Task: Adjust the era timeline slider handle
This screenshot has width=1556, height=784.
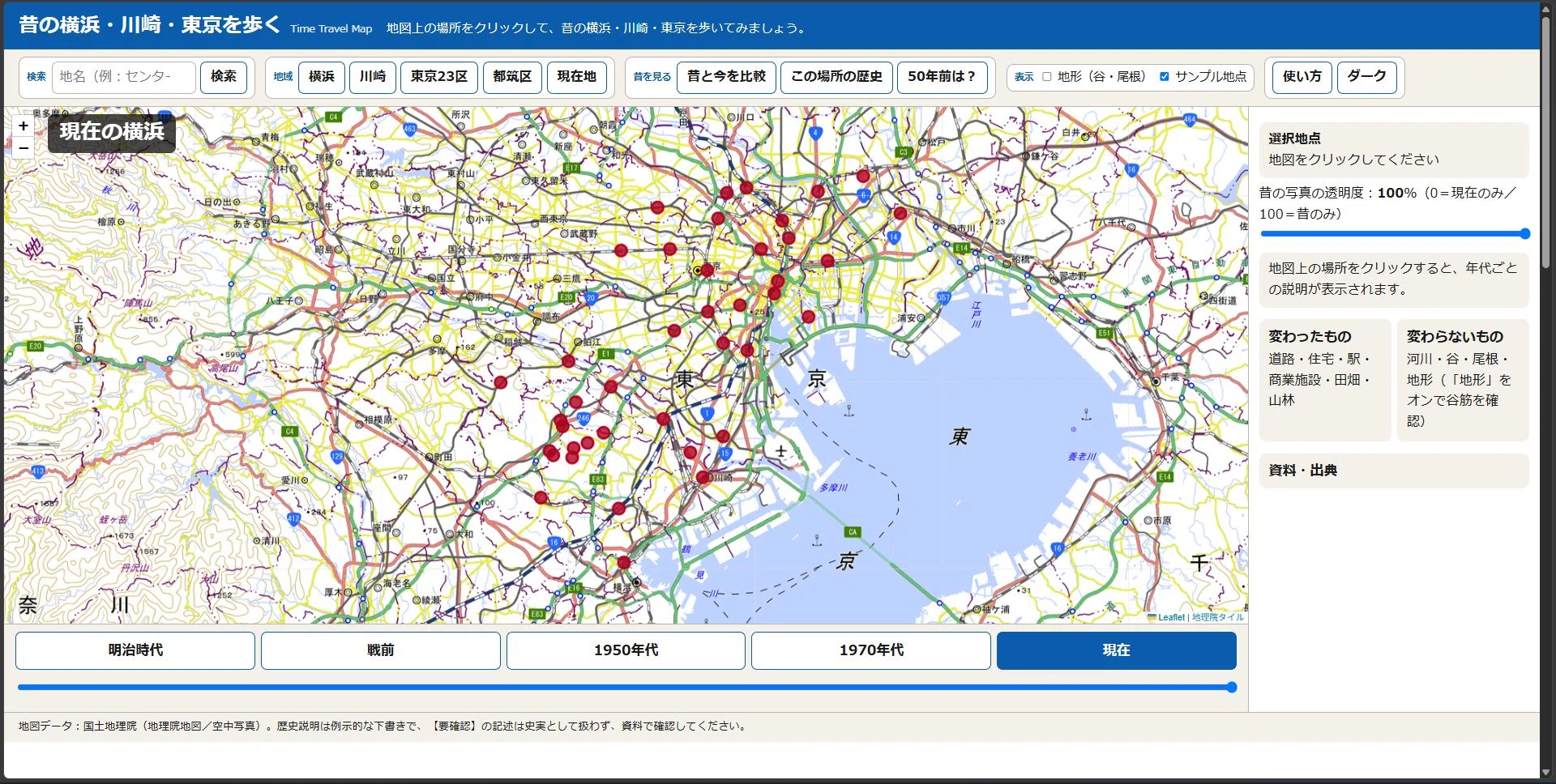Action: pyautogui.click(x=1231, y=688)
